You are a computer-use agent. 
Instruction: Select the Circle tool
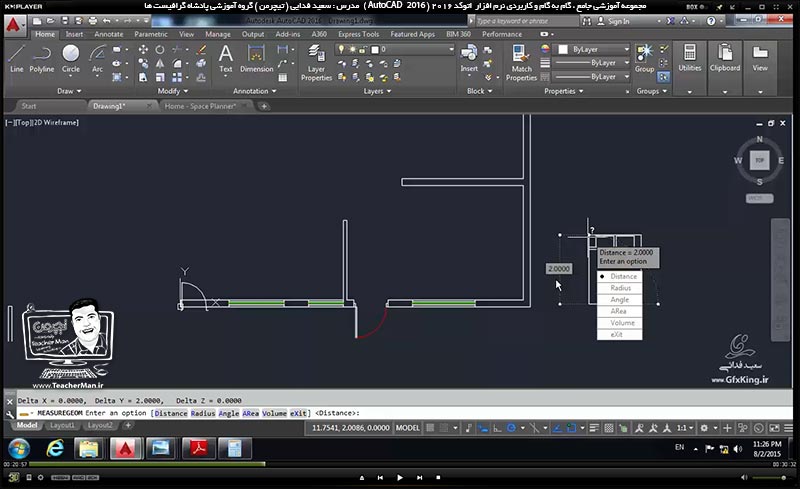[x=70, y=59]
